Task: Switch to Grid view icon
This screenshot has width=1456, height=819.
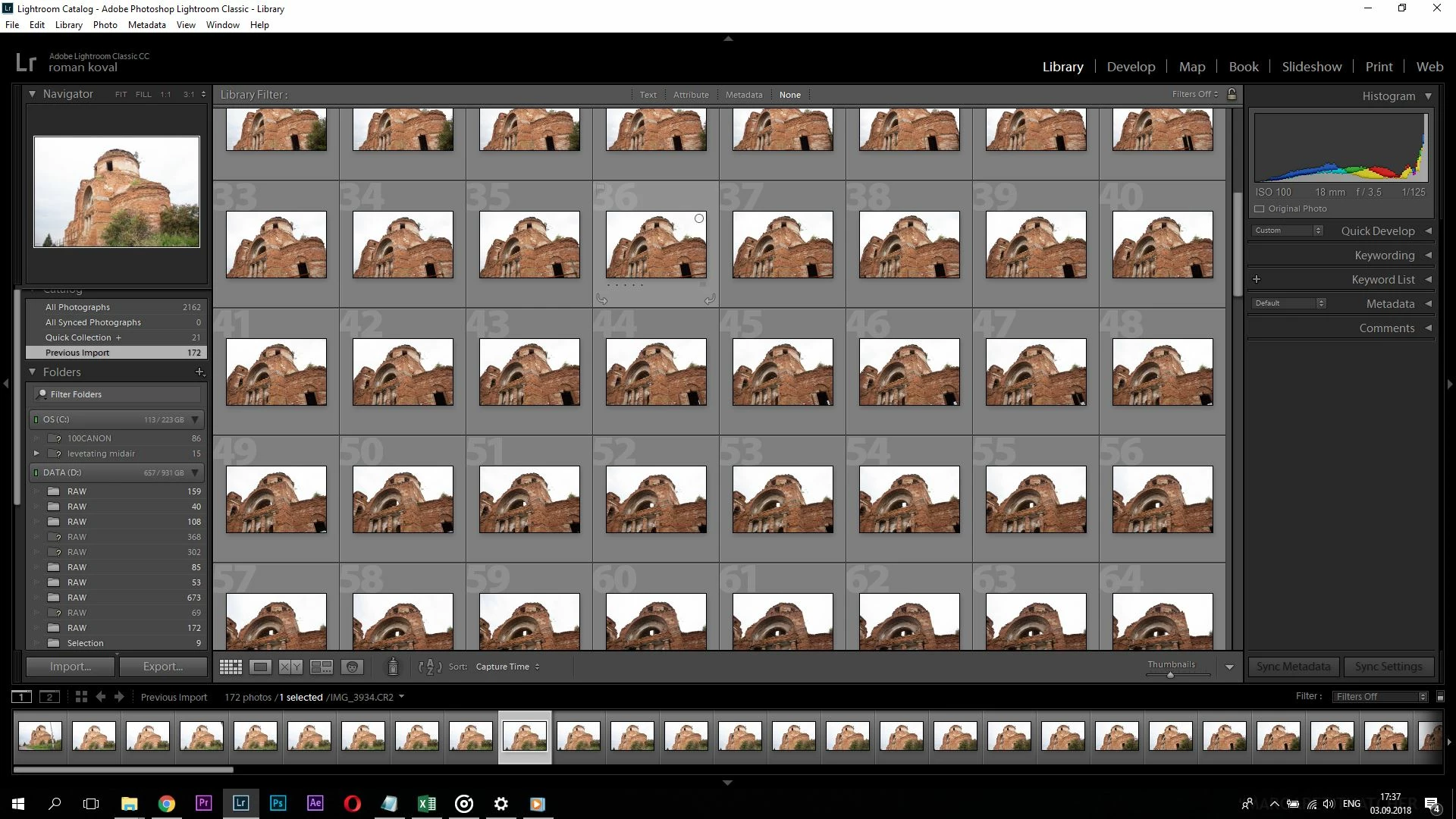Action: click(231, 667)
